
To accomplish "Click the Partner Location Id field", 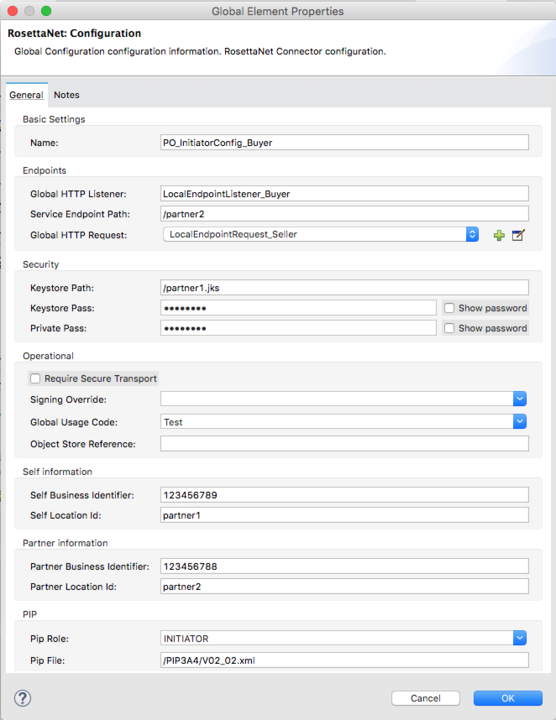I will (344, 586).
